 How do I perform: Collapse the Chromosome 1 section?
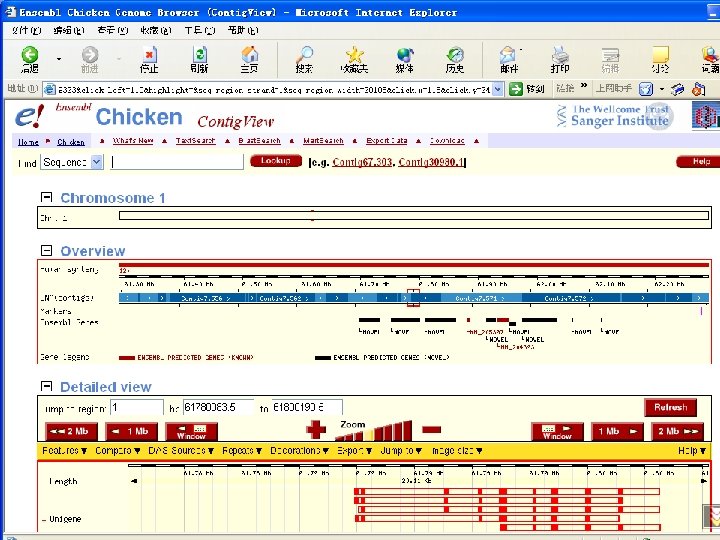coord(46,197)
